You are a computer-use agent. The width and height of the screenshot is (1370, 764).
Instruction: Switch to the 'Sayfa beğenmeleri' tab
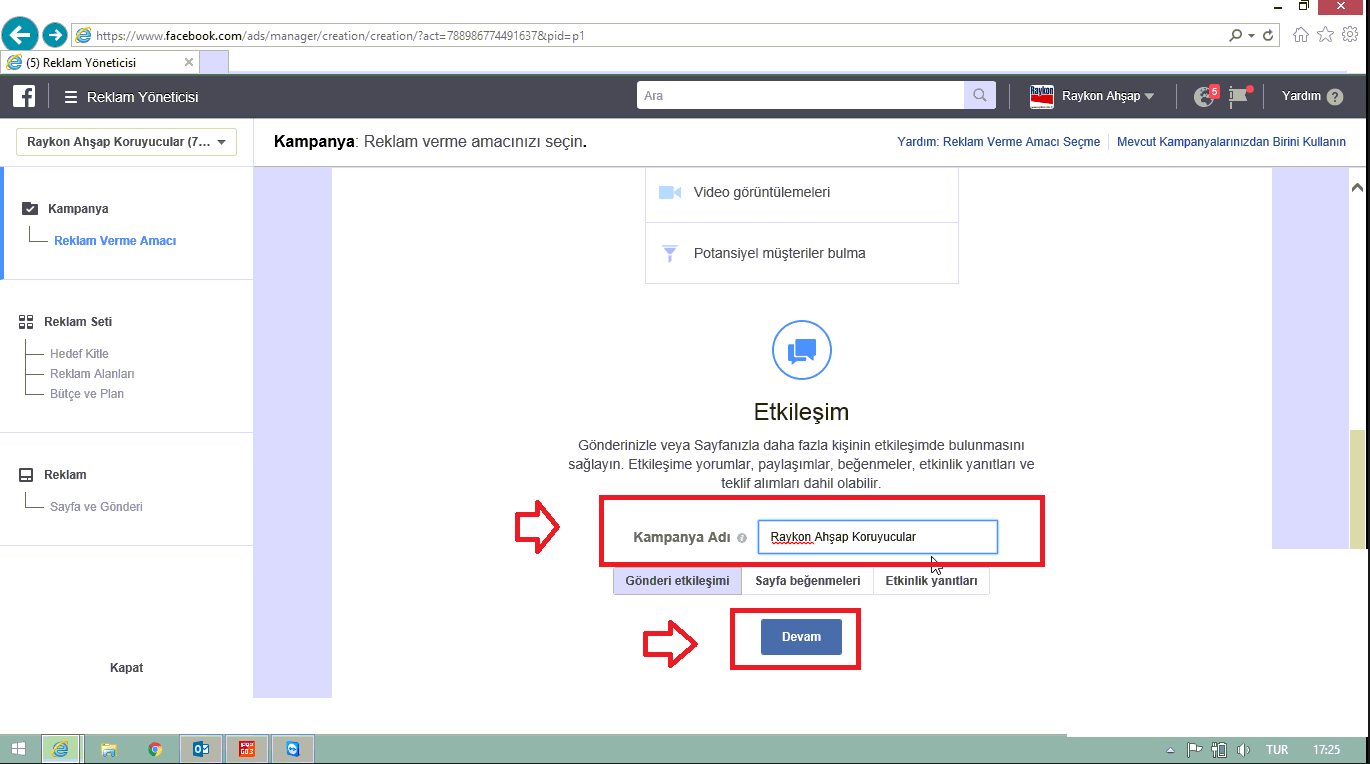pos(808,581)
